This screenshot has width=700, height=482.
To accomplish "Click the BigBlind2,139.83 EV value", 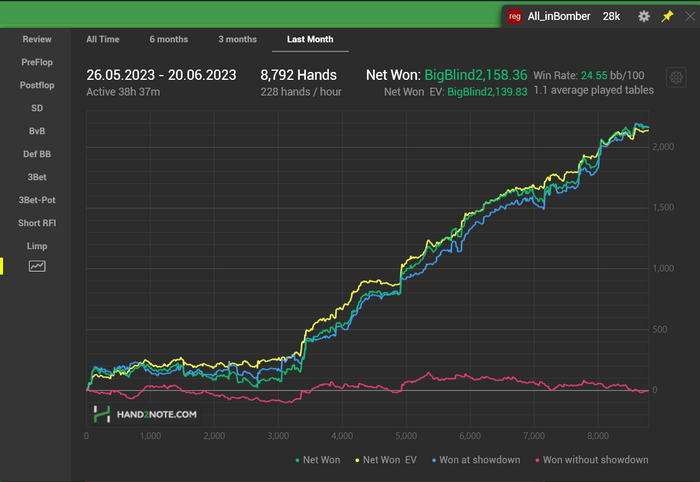I will [x=487, y=92].
